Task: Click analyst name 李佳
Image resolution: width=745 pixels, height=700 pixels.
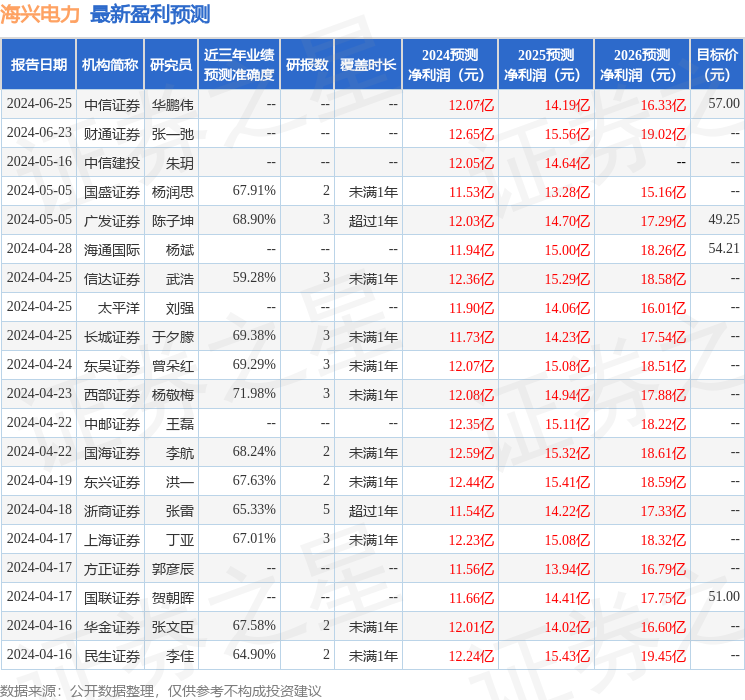Action: tap(180, 656)
